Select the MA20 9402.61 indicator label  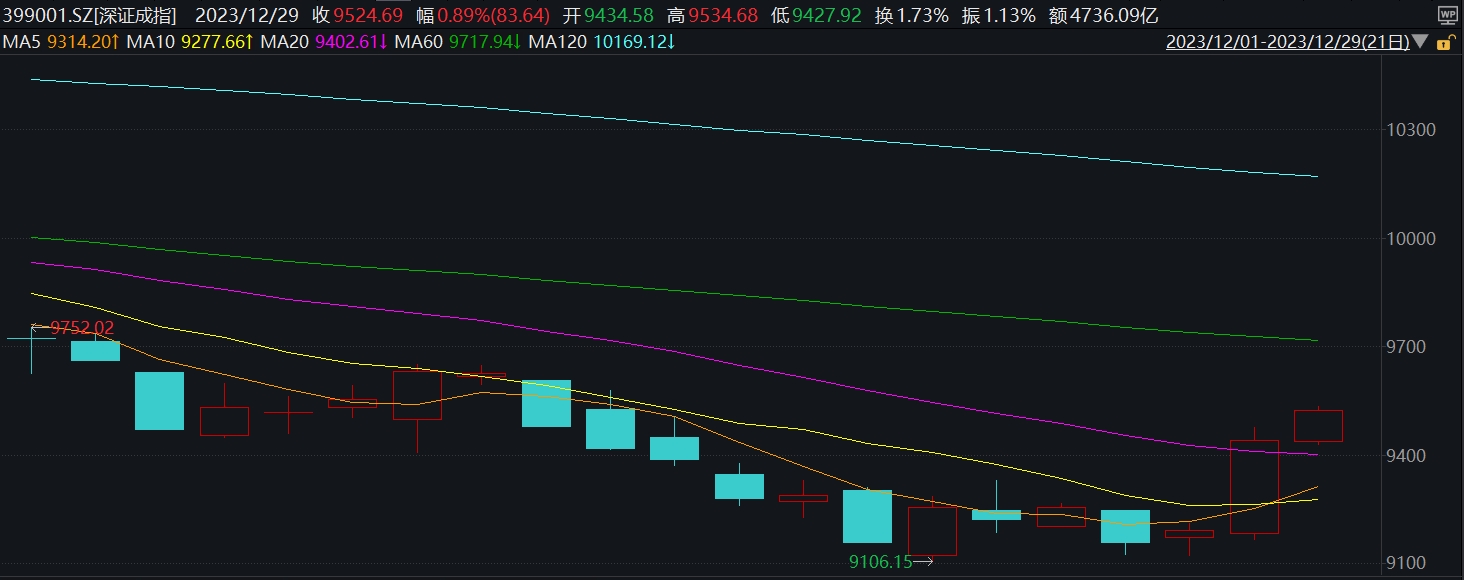325,43
